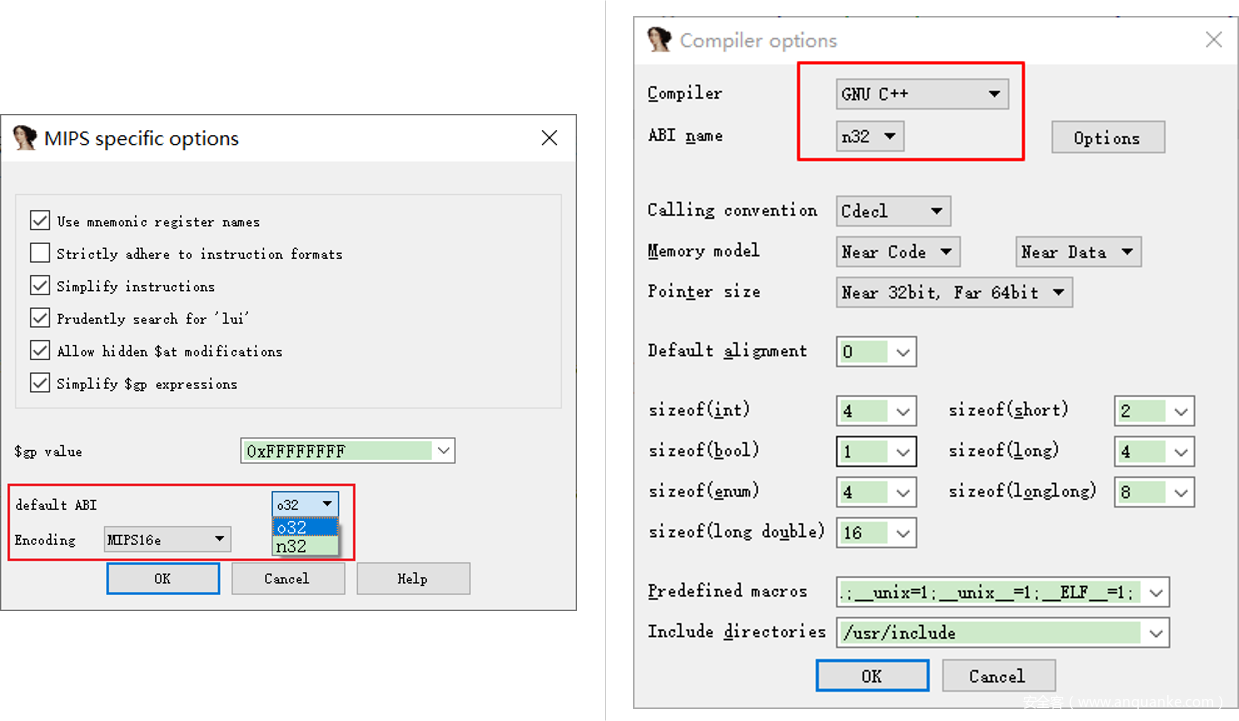
Task: Click the Predefined macros input field
Action: pos(990,592)
